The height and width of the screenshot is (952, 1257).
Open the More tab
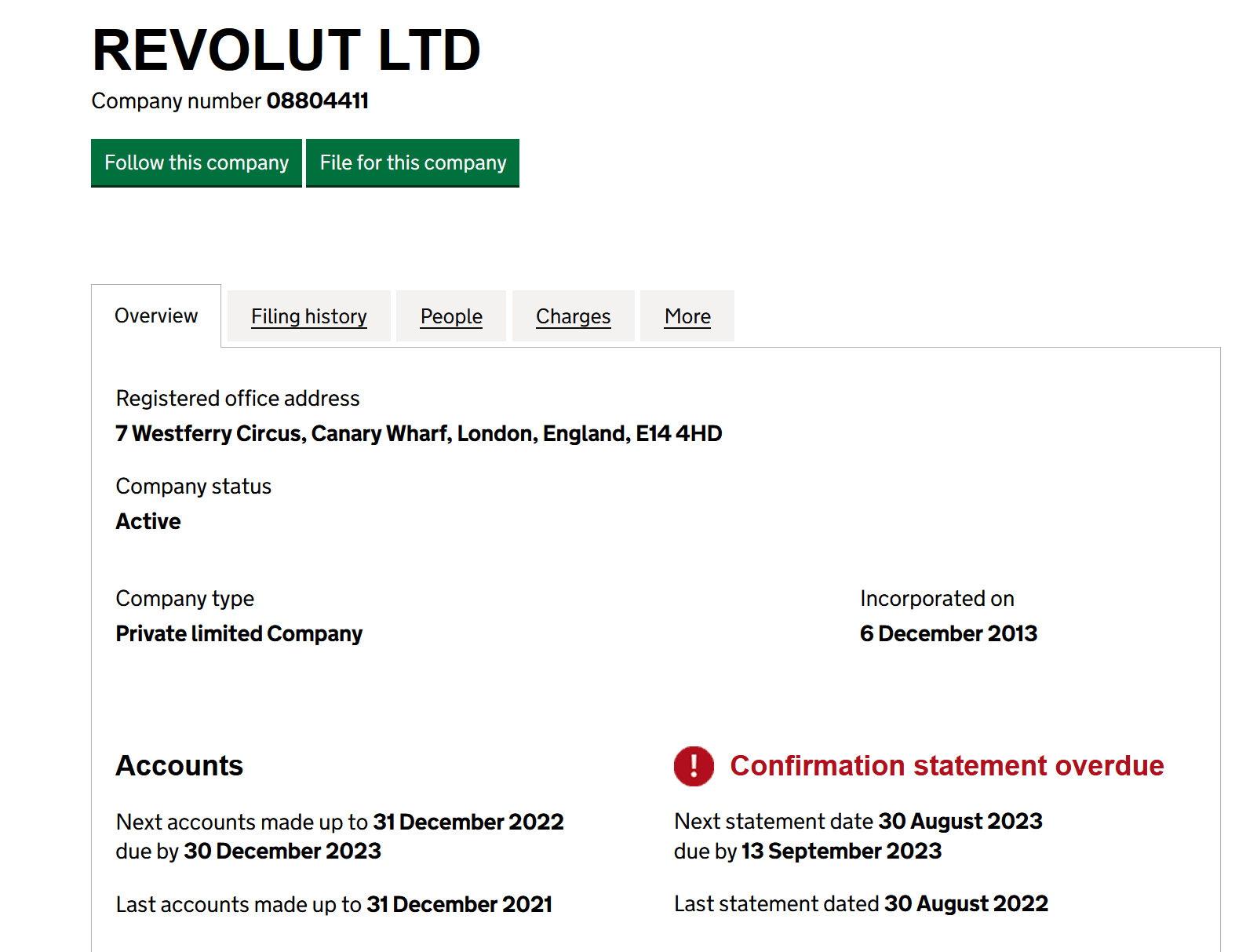tap(687, 316)
